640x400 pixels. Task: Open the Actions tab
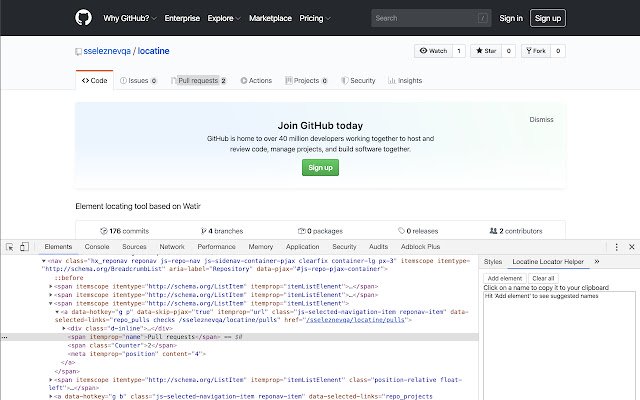[x=256, y=80]
